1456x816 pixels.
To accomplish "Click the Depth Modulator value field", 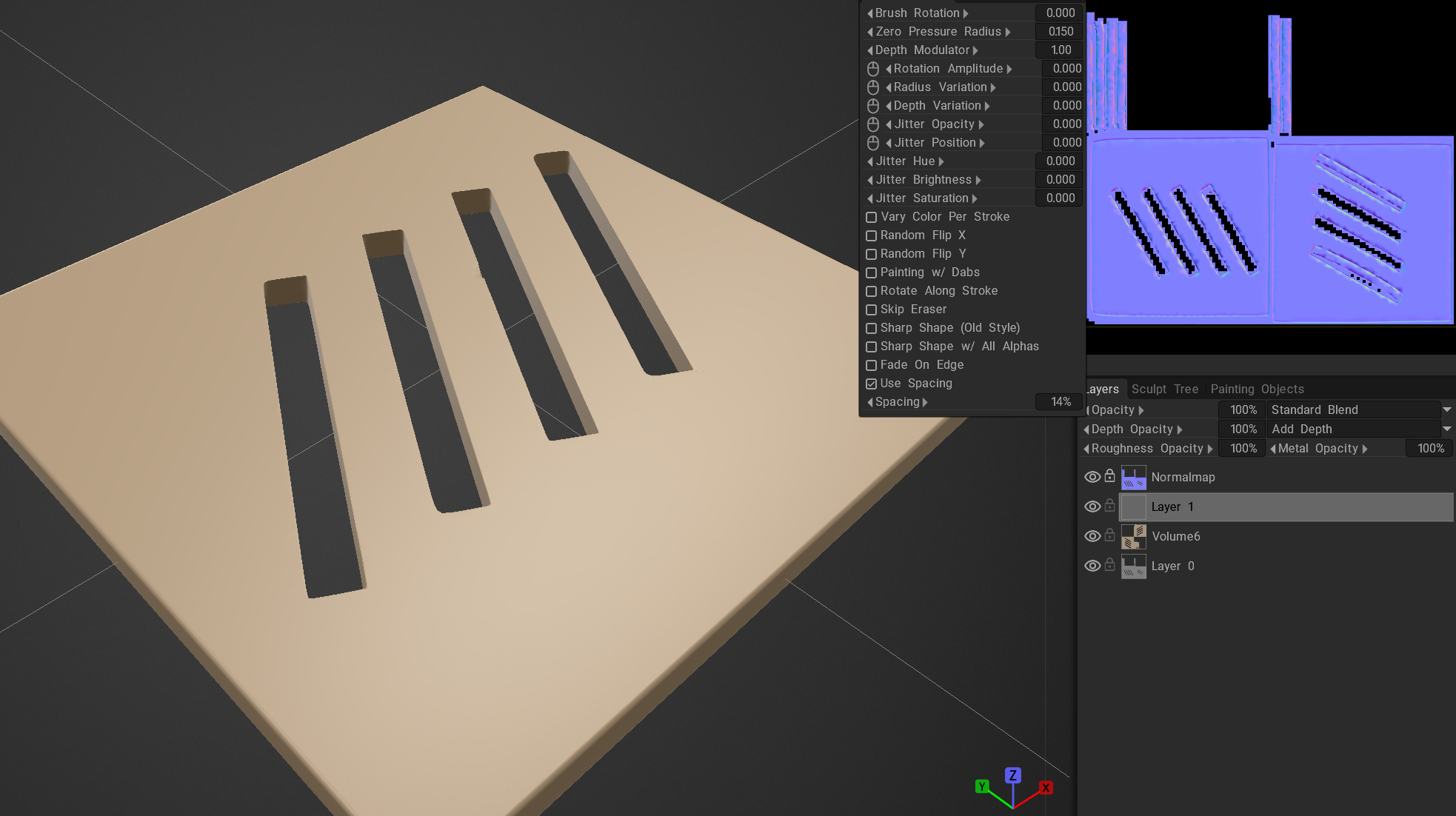I will (1061, 50).
